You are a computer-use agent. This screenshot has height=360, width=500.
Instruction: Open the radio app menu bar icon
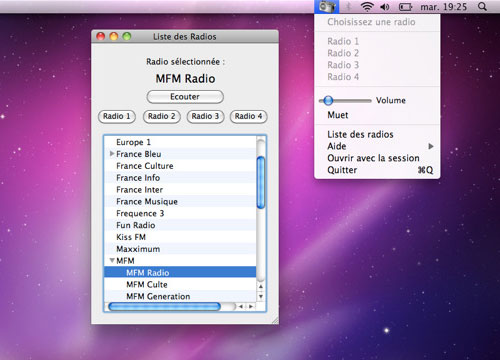point(326,6)
